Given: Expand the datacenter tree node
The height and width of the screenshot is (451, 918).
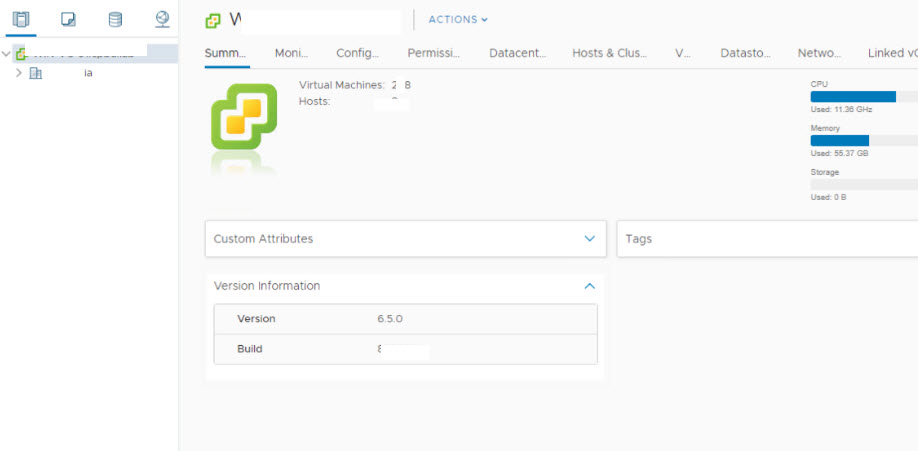Looking at the screenshot, I should pos(19,73).
